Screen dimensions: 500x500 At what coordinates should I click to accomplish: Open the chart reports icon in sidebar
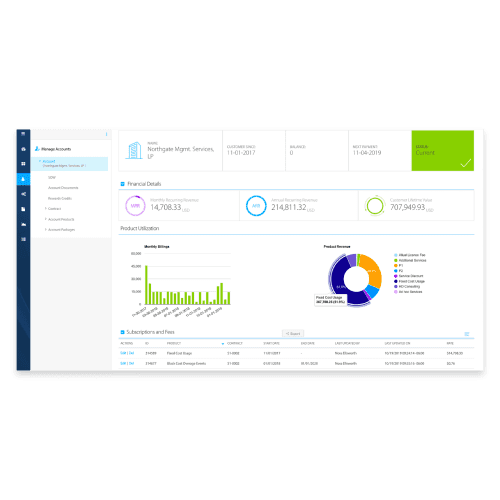tap(23, 224)
